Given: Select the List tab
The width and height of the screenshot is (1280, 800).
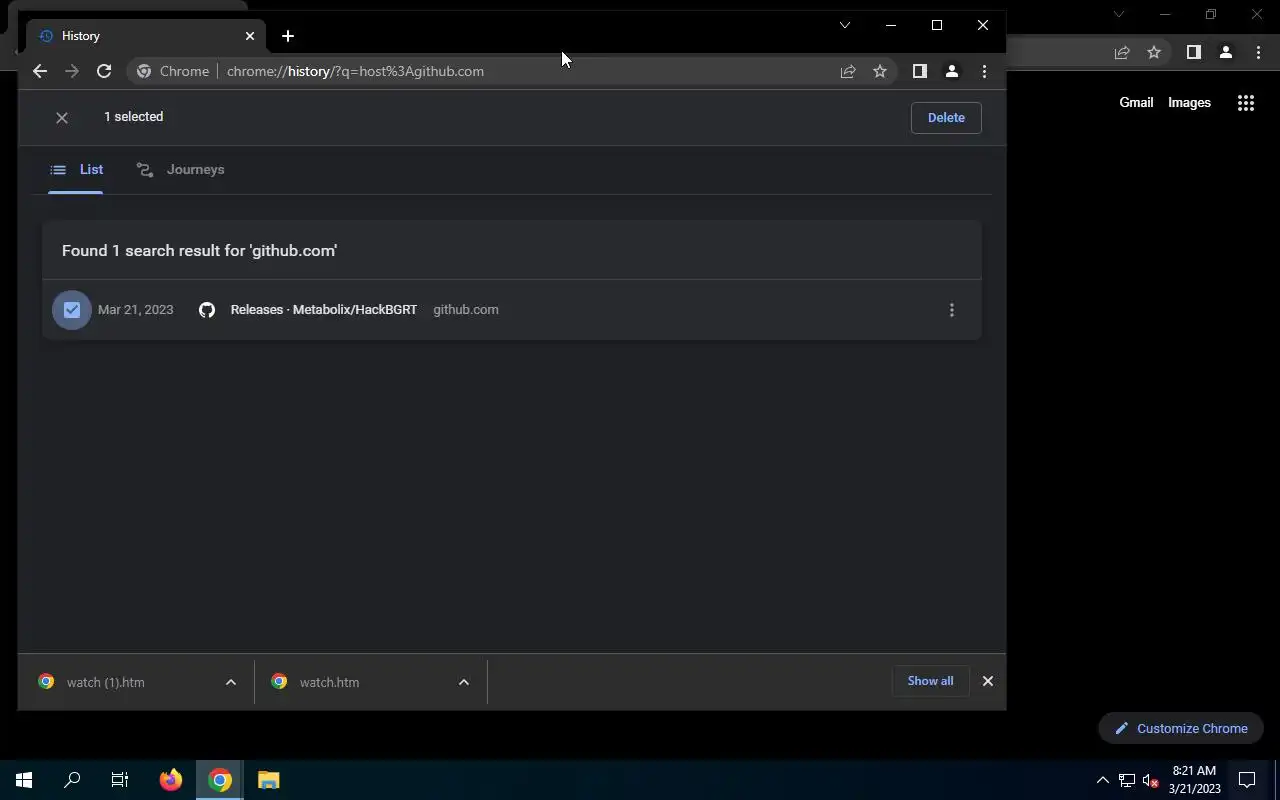Looking at the screenshot, I should (76, 170).
